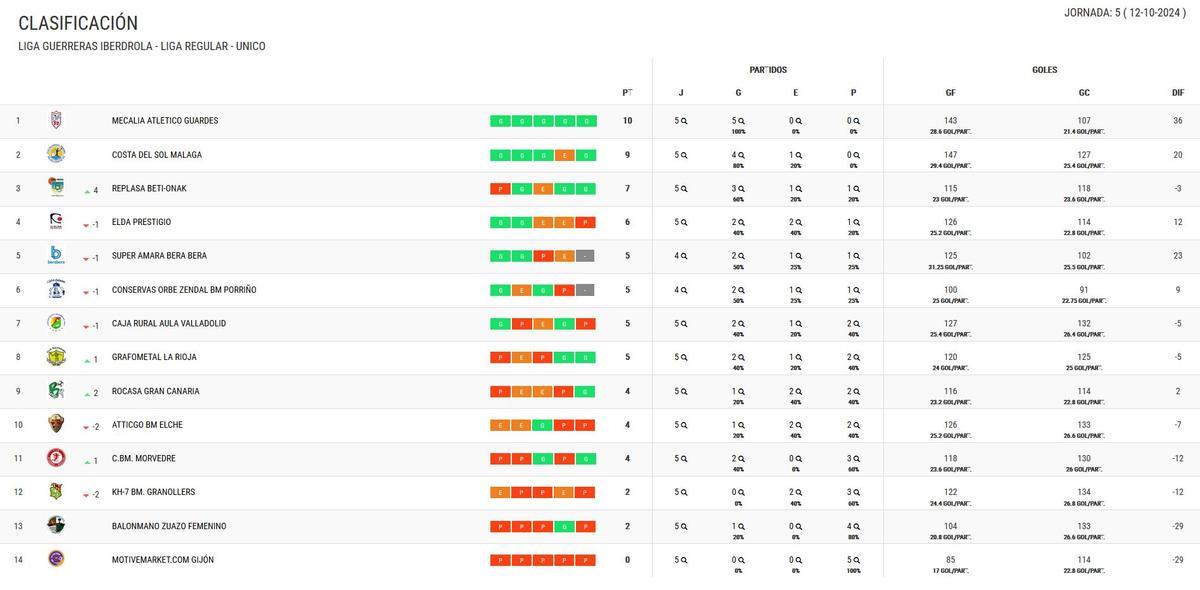Screen dimensions: 1200x590
Task: Click the C.BM. Morvedre red team logo
Action: tap(56, 458)
